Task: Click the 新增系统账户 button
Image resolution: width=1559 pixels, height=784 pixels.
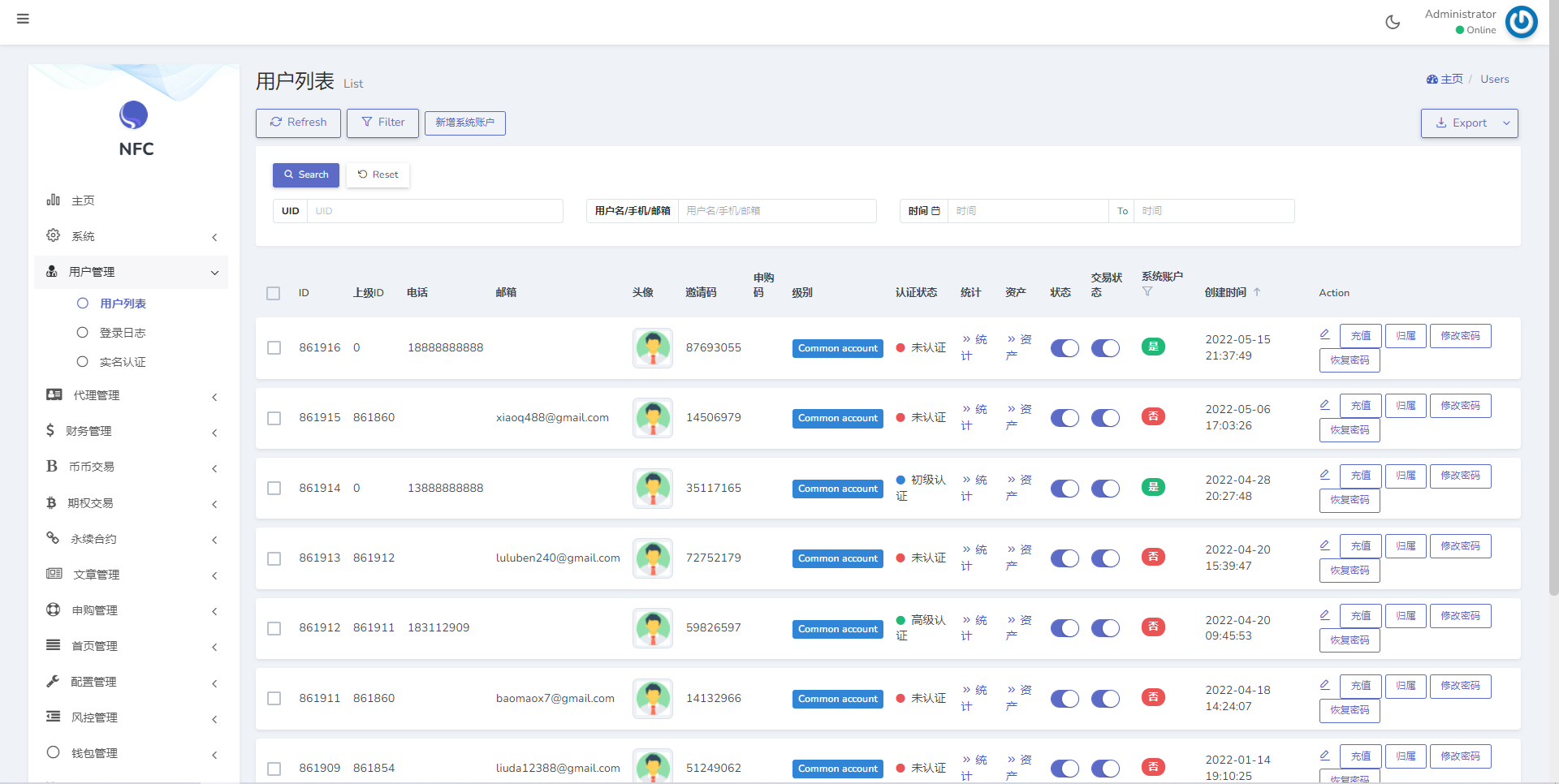Action: coord(464,123)
